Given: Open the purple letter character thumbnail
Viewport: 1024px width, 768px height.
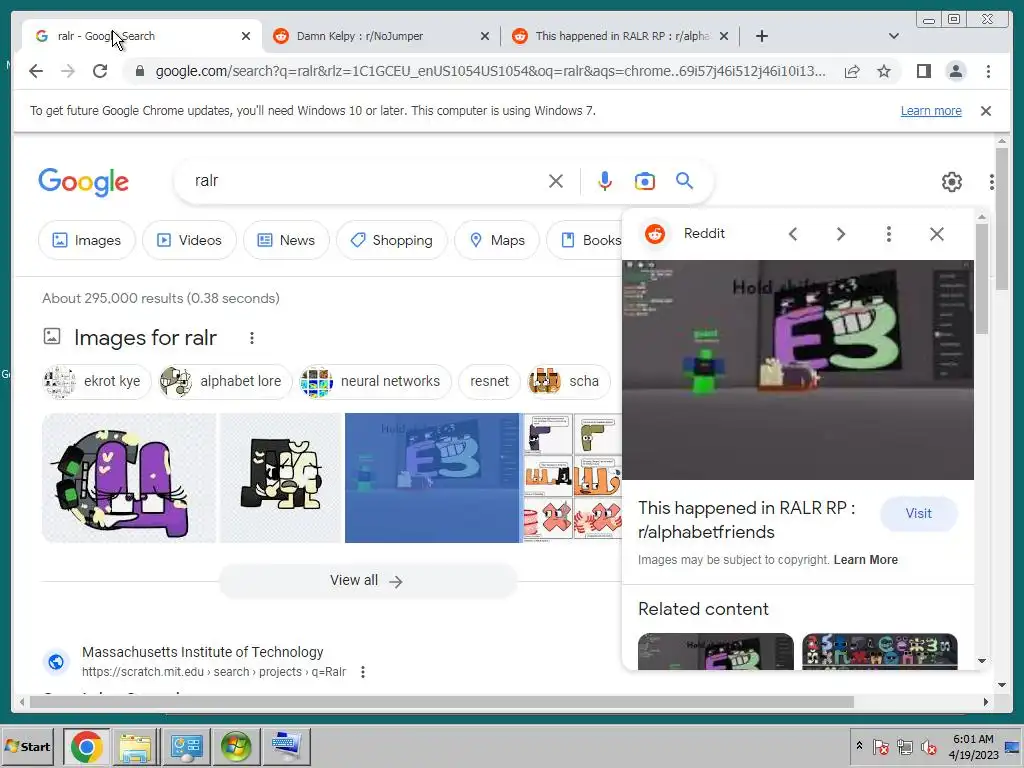Looking at the screenshot, I should (129, 478).
